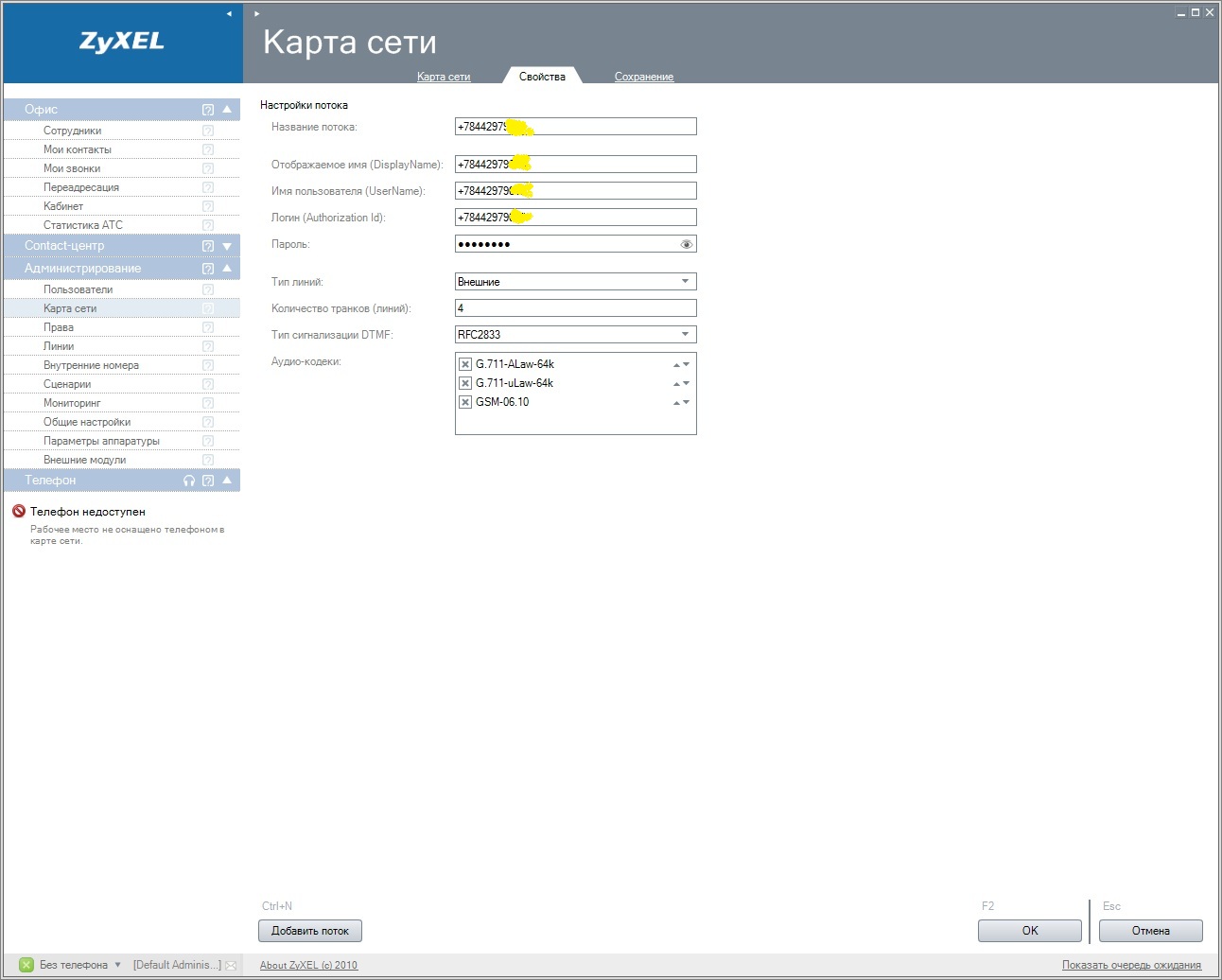Viewport: 1222px width, 980px height.
Task: Click the Количество транков input field
Action: (x=575, y=308)
